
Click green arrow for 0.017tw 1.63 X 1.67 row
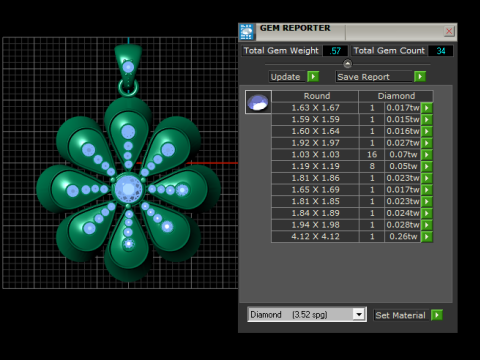[427, 108]
